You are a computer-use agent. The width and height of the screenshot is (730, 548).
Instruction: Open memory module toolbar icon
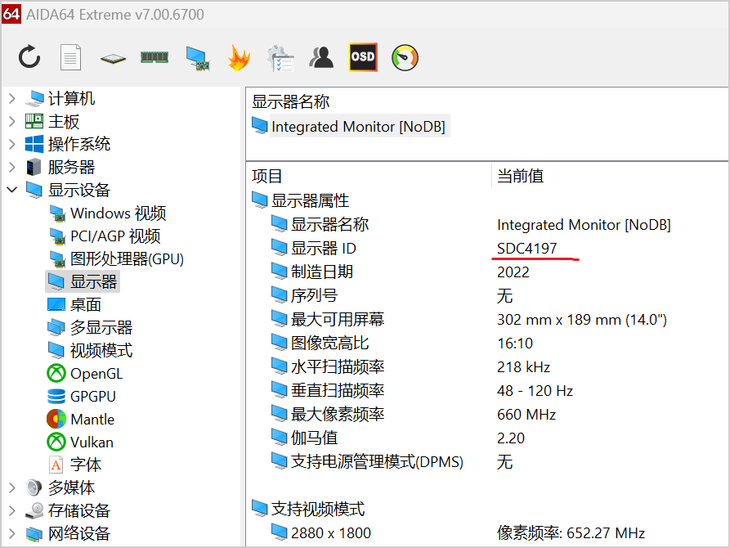point(154,57)
